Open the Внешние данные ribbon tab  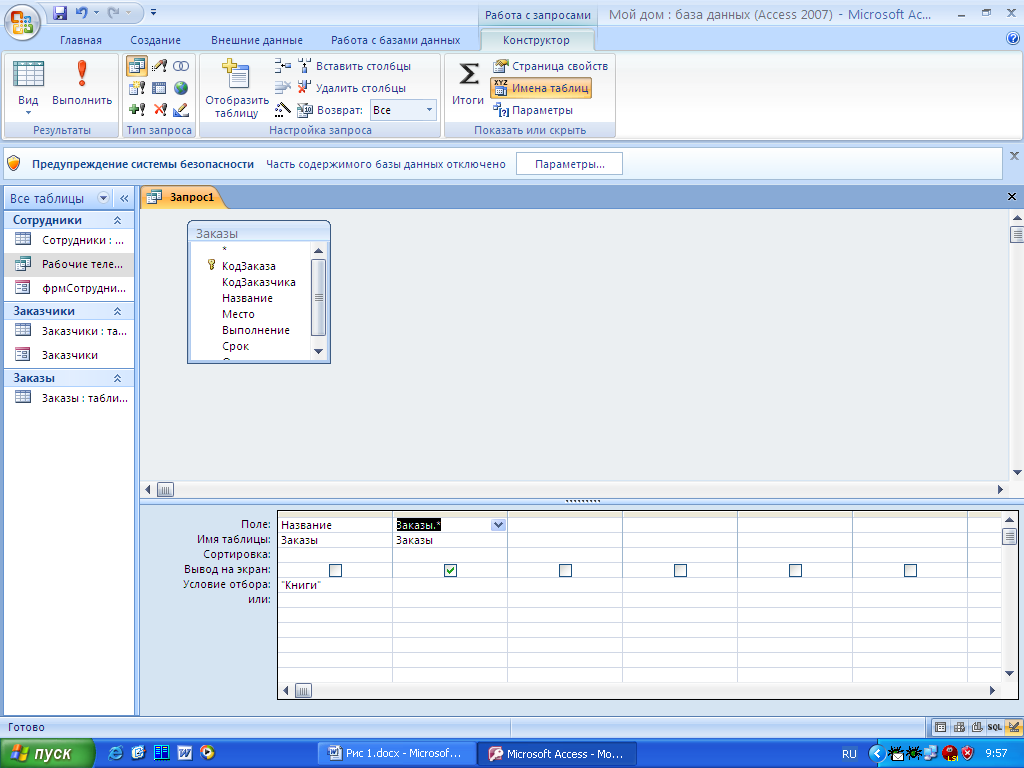(257, 40)
